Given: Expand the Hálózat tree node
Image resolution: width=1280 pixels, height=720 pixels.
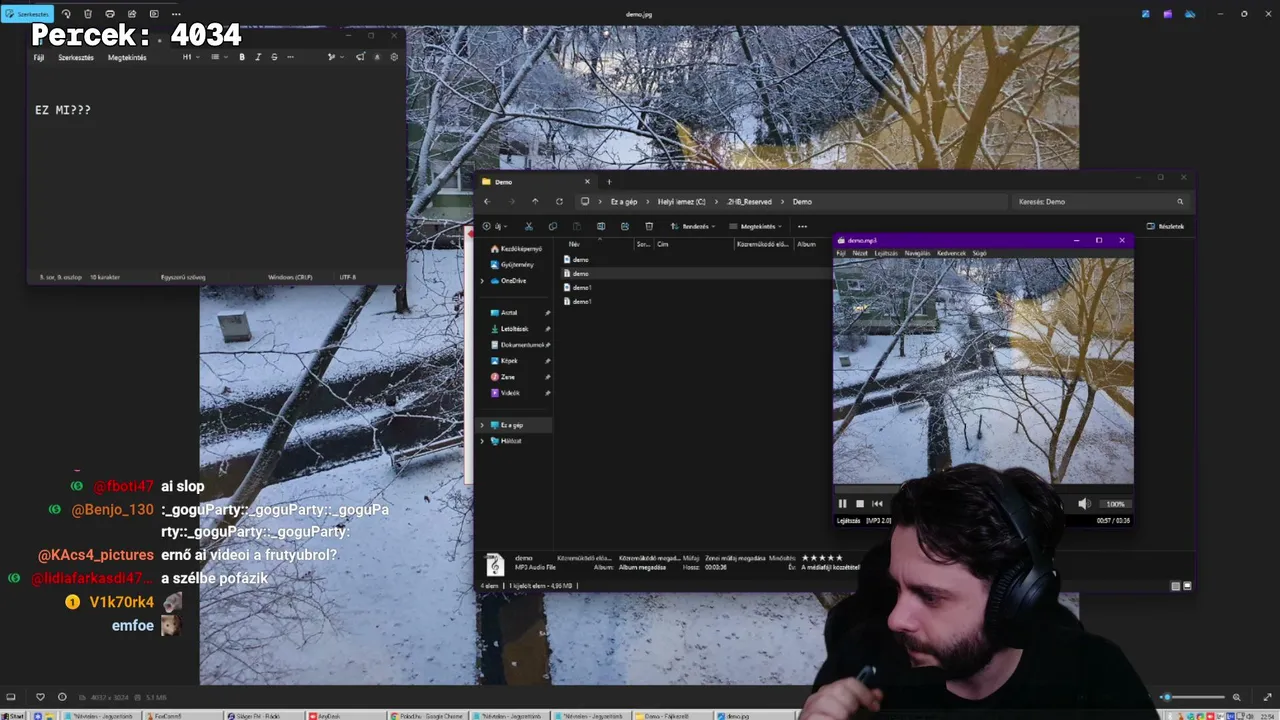Looking at the screenshot, I should coord(482,441).
